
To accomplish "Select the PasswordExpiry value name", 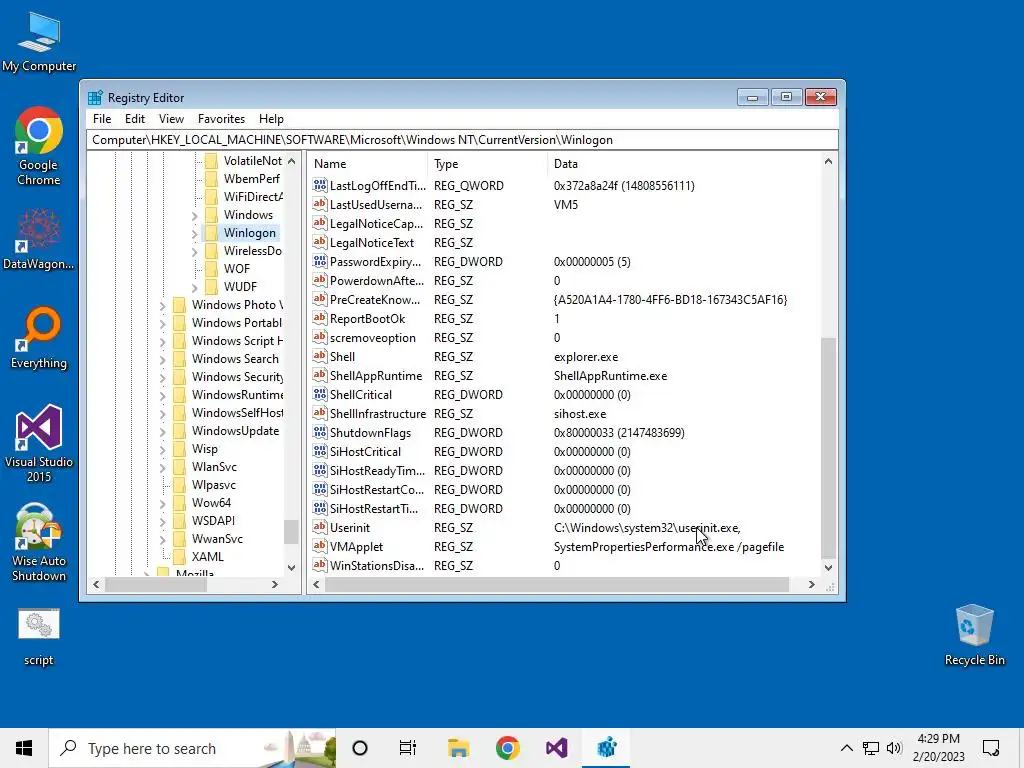I will [x=376, y=262].
